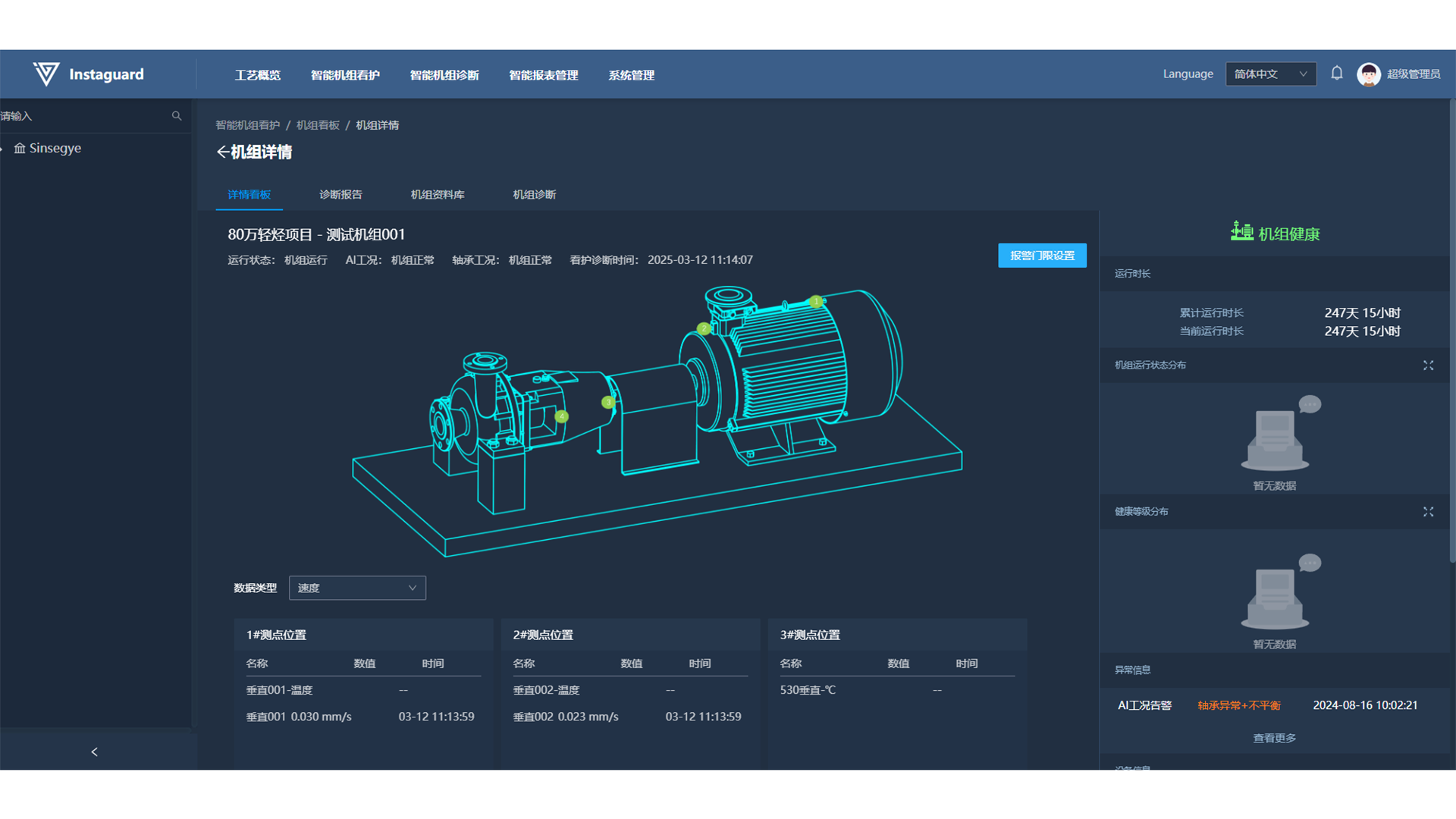Viewport: 1456px width, 819px height.
Task: Click the Instaguard logo icon
Action: click(46, 74)
